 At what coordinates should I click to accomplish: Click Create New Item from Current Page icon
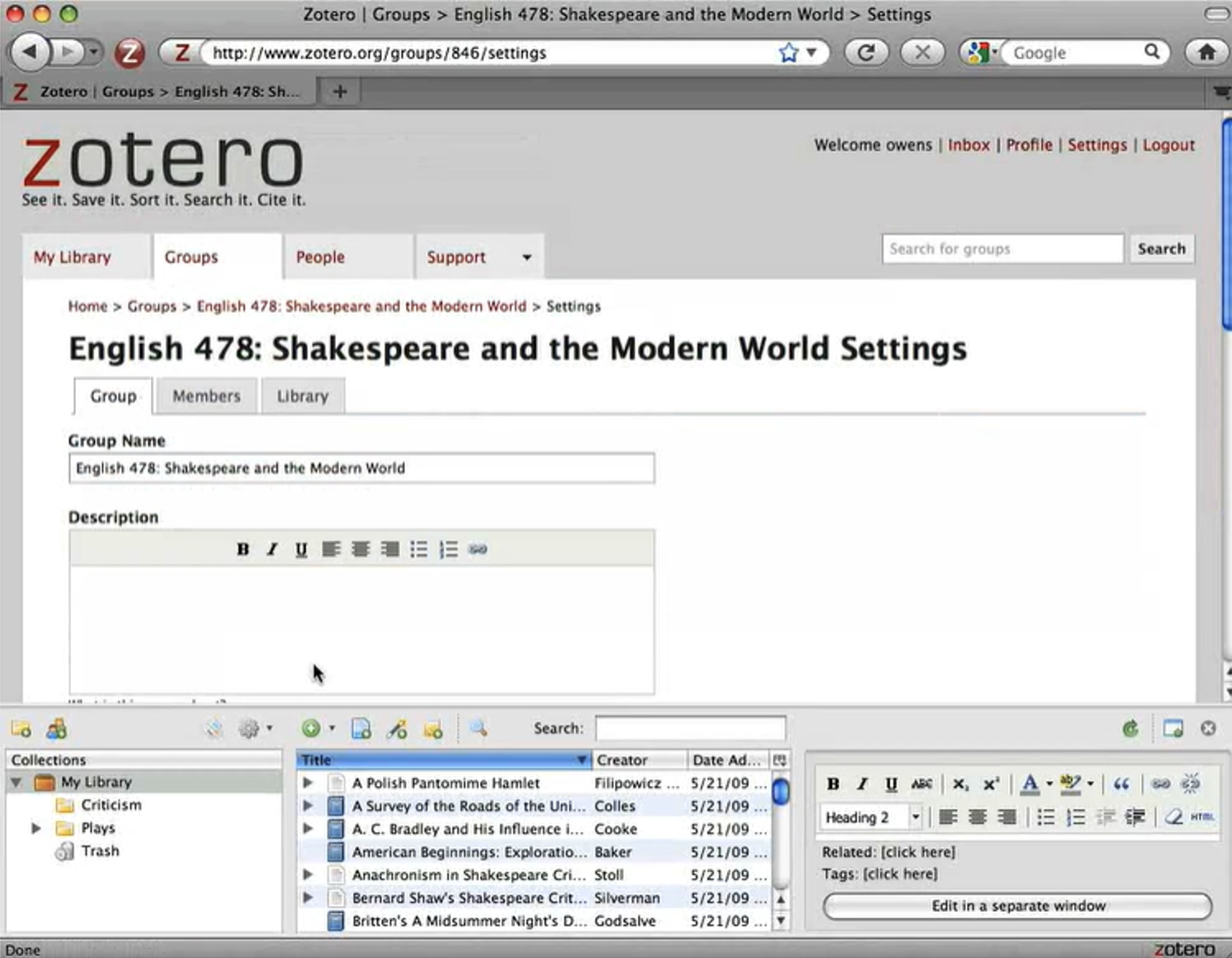click(x=361, y=728)
